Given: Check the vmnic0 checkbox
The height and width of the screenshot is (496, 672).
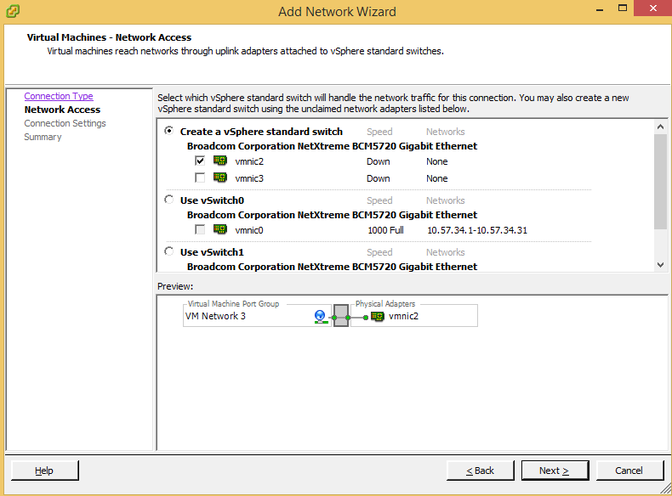Looking at the screenshot, I should [200, 230].
